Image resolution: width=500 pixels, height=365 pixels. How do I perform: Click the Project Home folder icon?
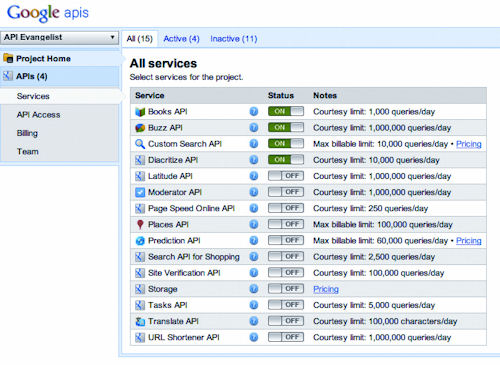point(8,58)
